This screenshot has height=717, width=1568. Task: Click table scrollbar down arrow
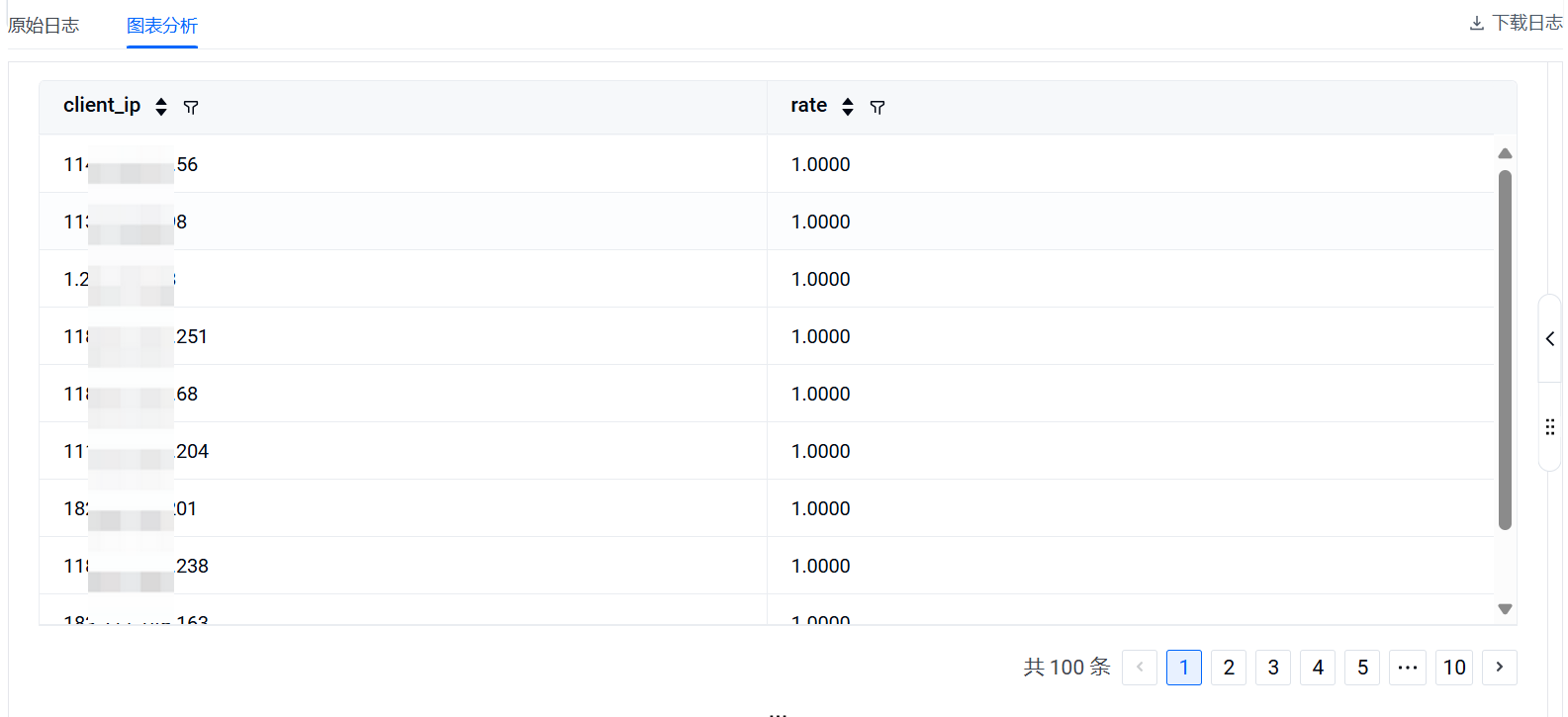(x=1505, y=609)
